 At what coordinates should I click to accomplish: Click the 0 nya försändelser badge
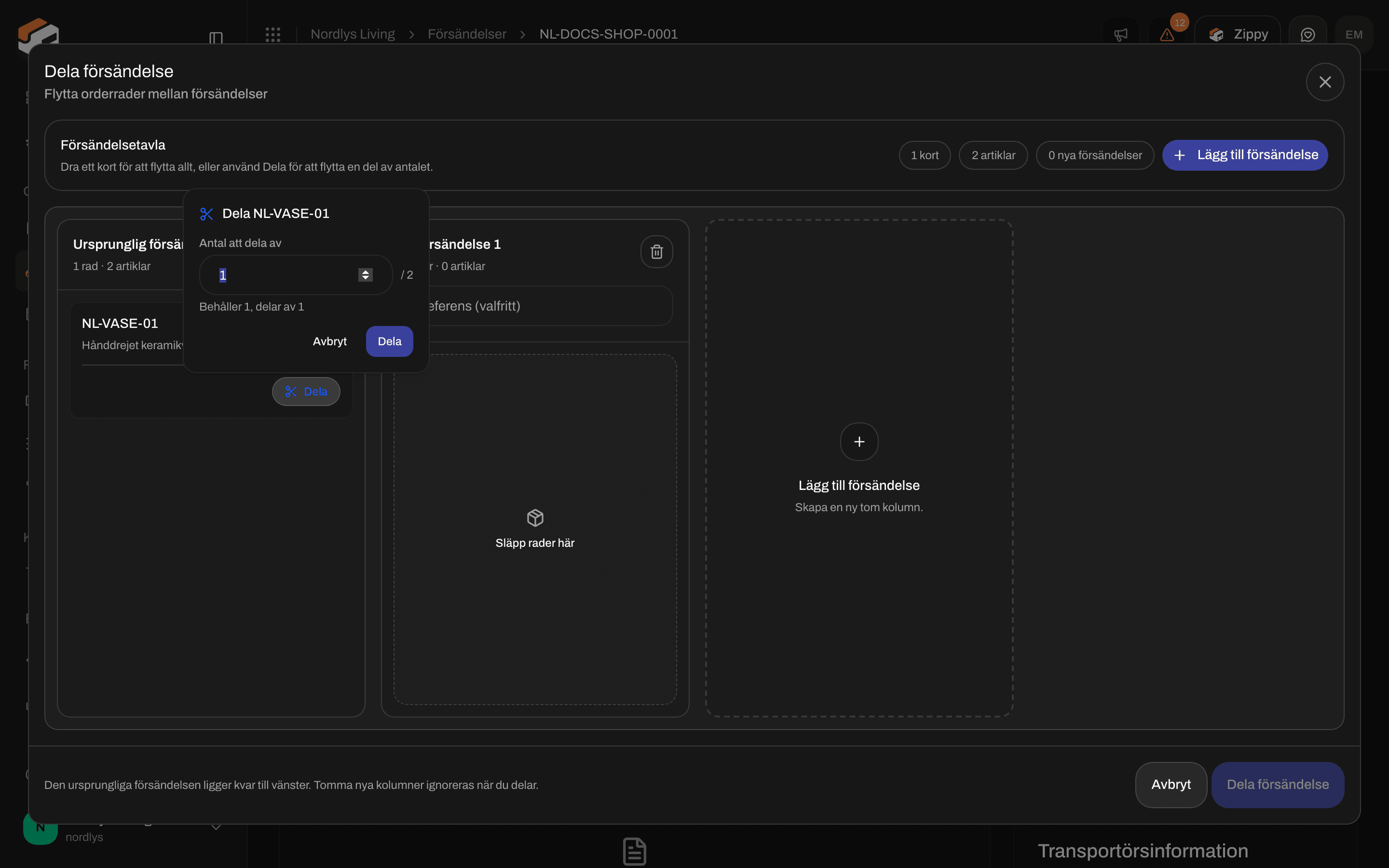(1094, 155)
